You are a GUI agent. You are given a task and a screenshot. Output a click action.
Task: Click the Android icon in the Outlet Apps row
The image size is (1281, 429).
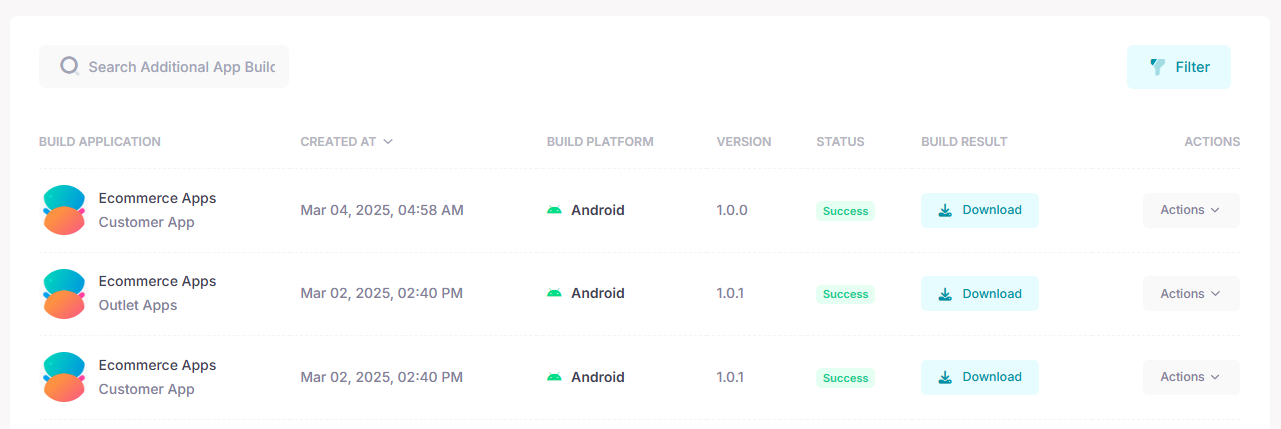point(554,294)
